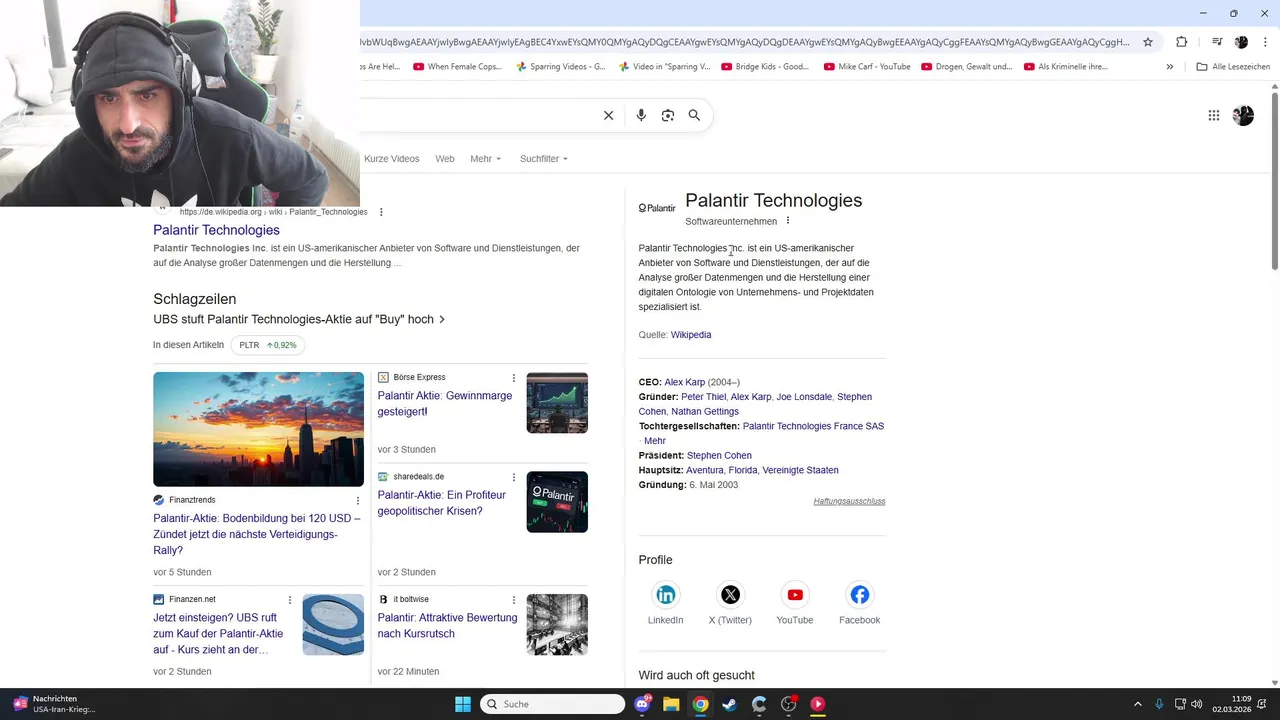Image resolution: width=1280 pixels, height=720 pixels.
Task: Open the Suchfilter dropdown
Action: click(x=544, y=159)
